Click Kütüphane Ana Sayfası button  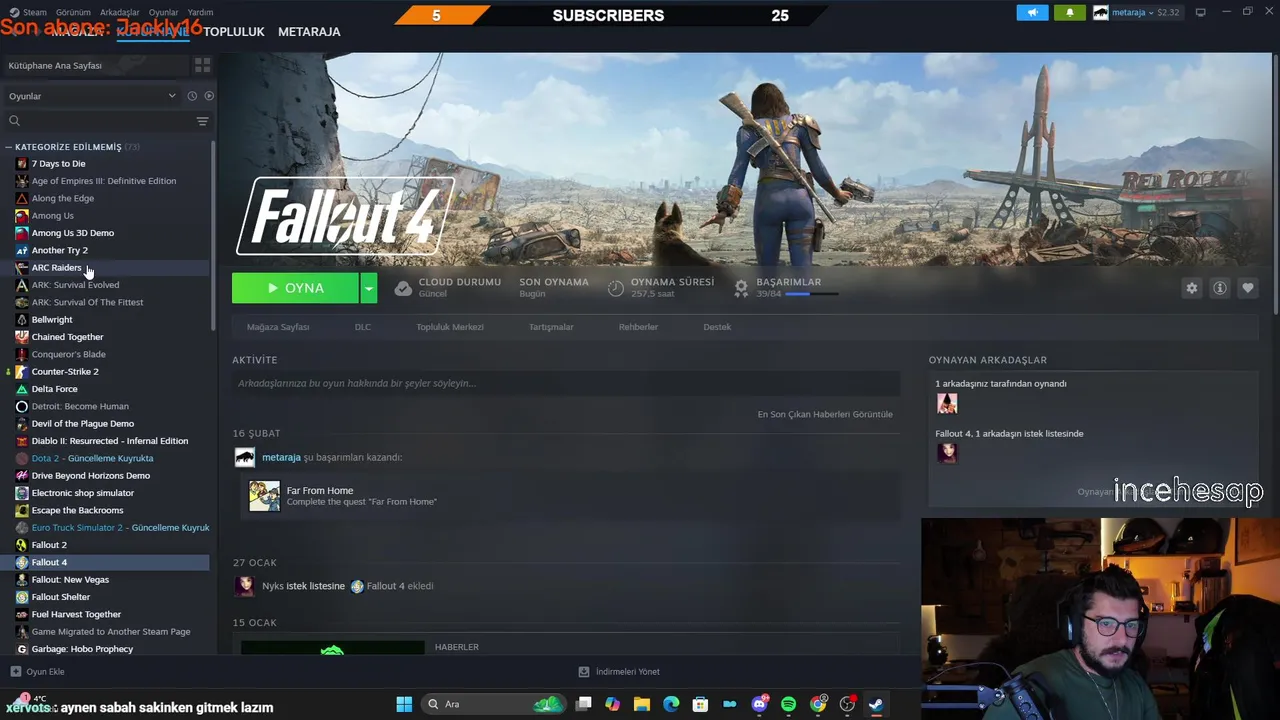(x=97, y=65)
